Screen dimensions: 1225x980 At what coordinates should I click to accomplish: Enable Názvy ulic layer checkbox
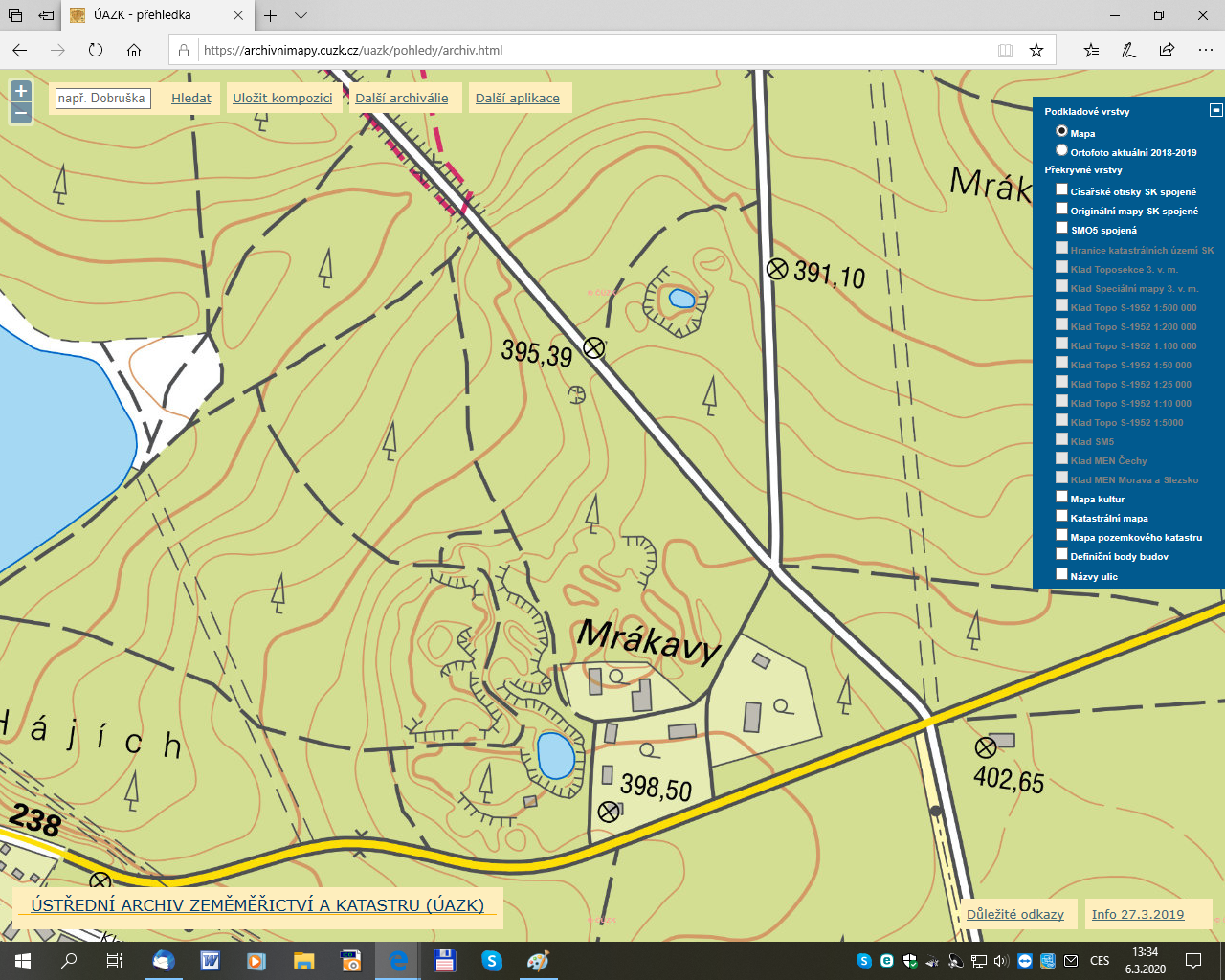click(1061, 575)
